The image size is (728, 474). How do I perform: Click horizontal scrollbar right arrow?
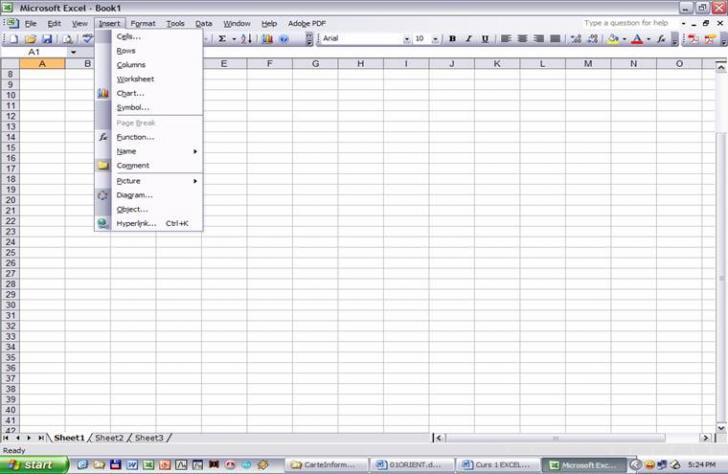coord(706,438)
